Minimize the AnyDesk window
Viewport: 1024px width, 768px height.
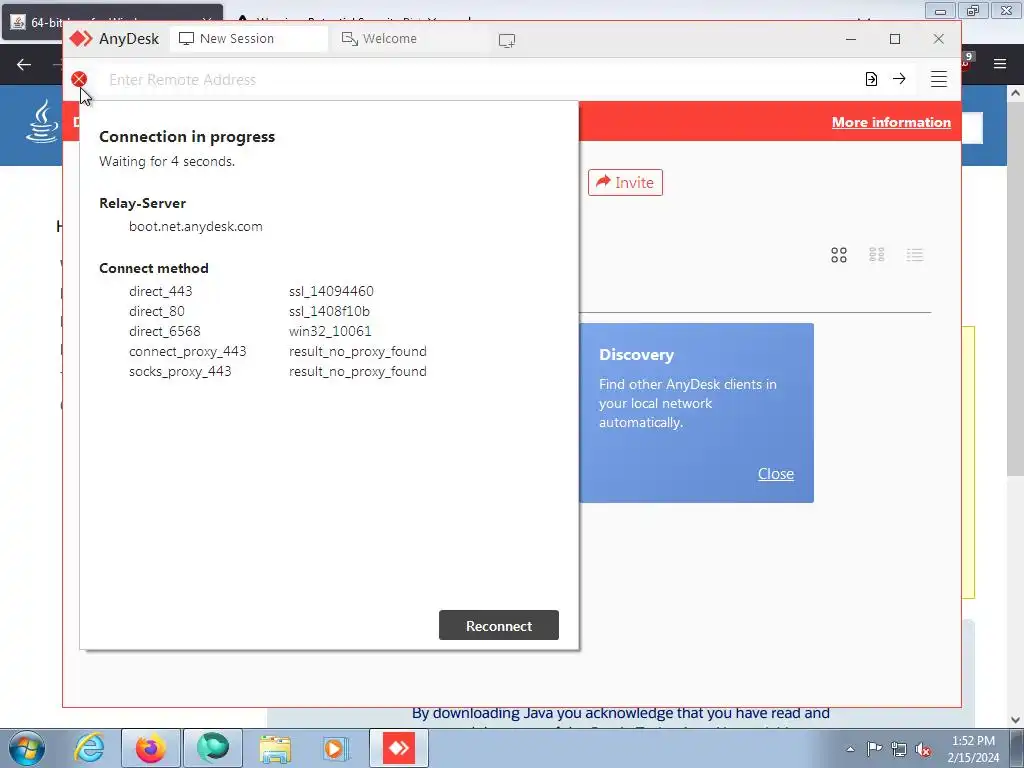[850, 39]
